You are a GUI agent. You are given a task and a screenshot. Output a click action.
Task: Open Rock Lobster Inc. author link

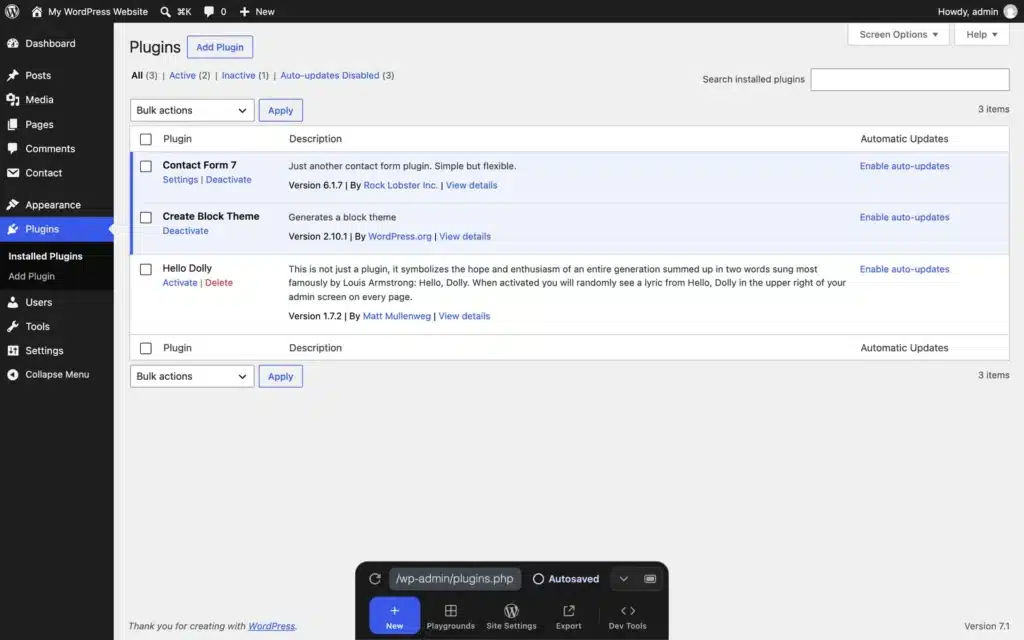click(x=400, y=185)
